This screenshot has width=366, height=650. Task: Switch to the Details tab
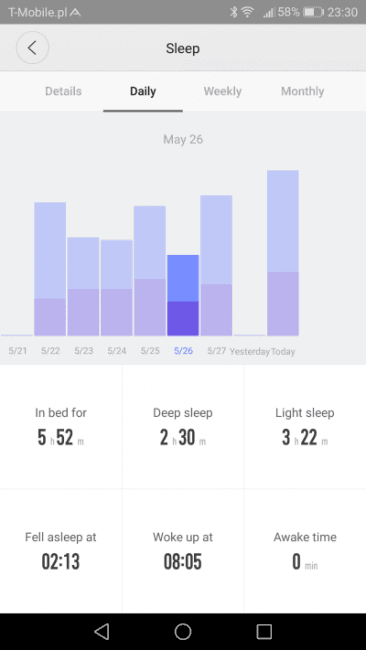click(x=63, y=91)
